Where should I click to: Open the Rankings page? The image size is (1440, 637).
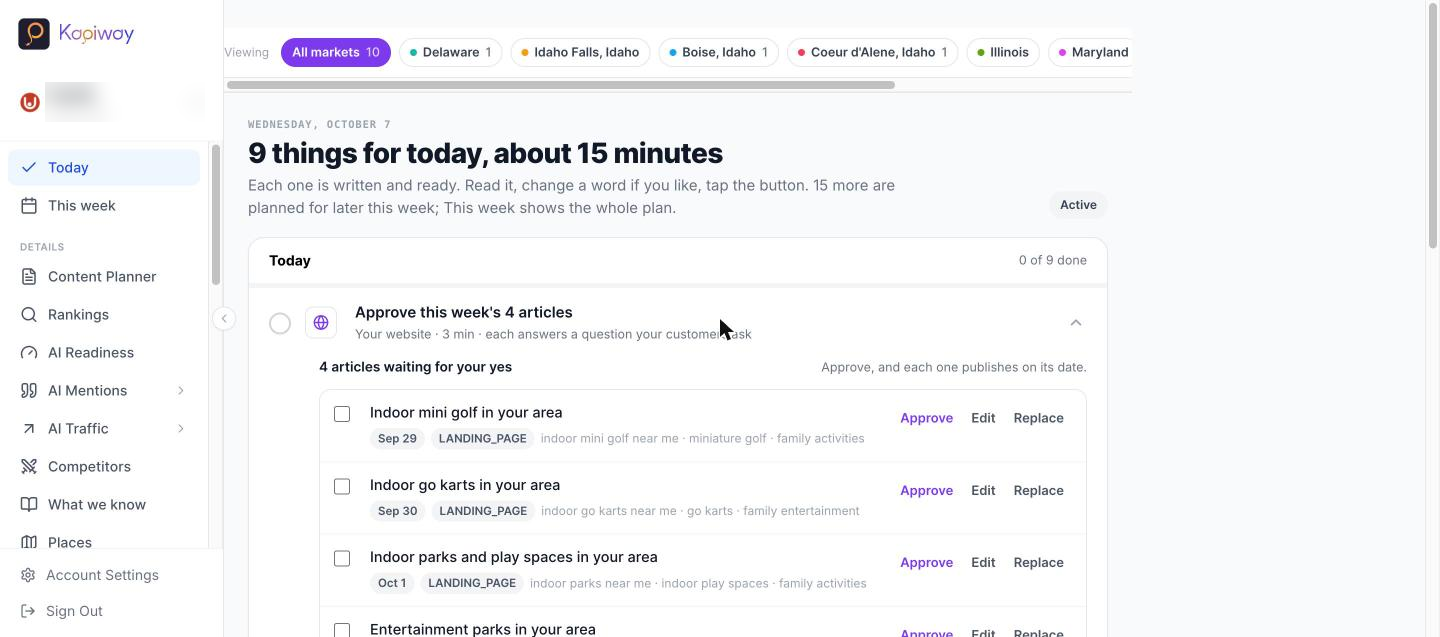(104, 314)
